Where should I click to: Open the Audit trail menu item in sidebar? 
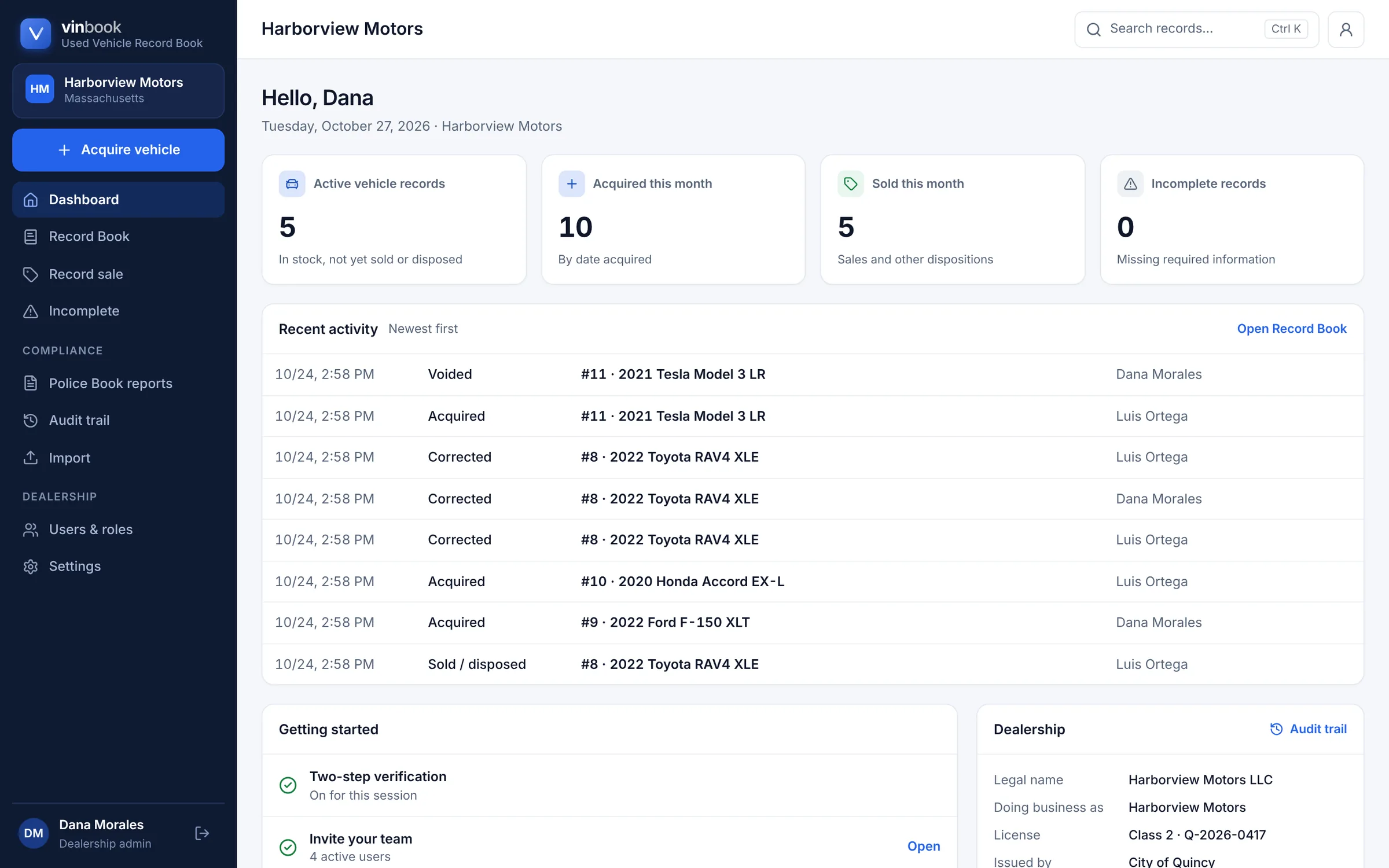(x=118, y=420)
